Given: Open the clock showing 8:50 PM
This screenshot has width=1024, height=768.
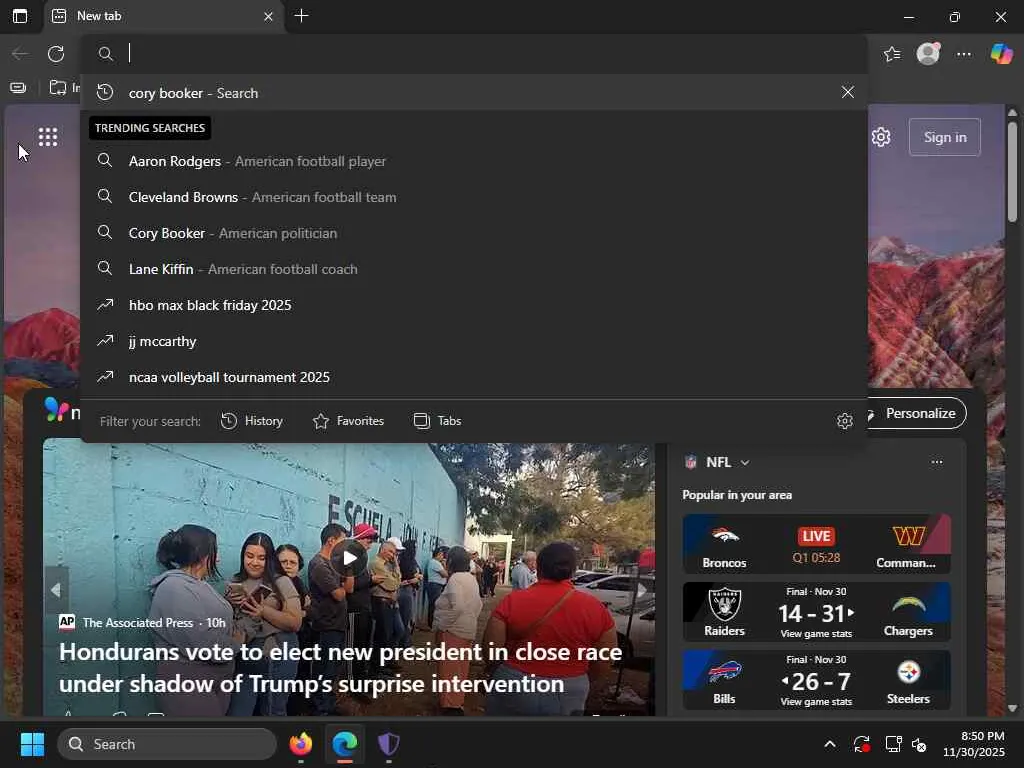Looking at the screenshot, I should tap(974, 744).
